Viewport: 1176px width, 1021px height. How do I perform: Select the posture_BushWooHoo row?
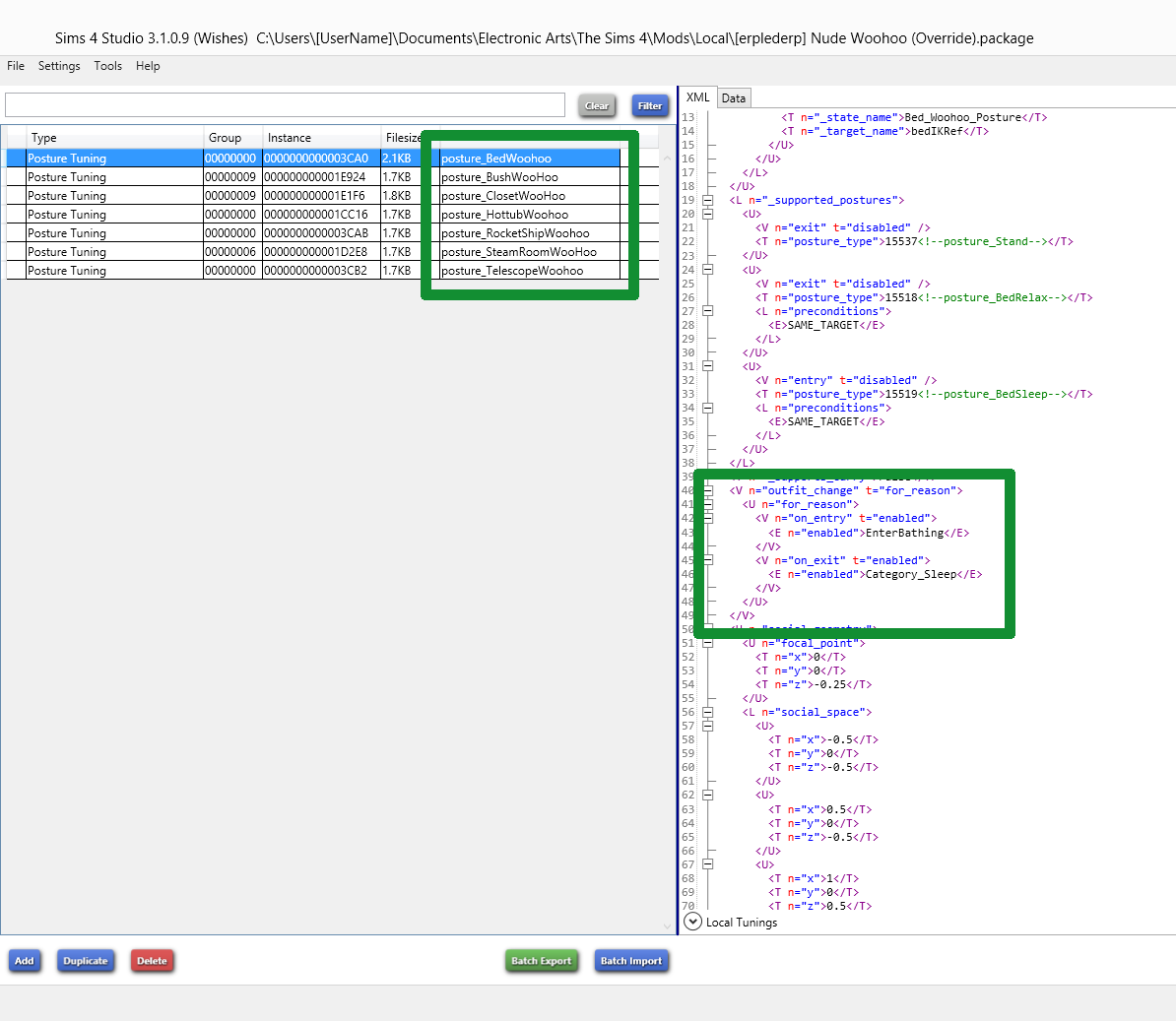pyautogui.click(x=332, y=177)
